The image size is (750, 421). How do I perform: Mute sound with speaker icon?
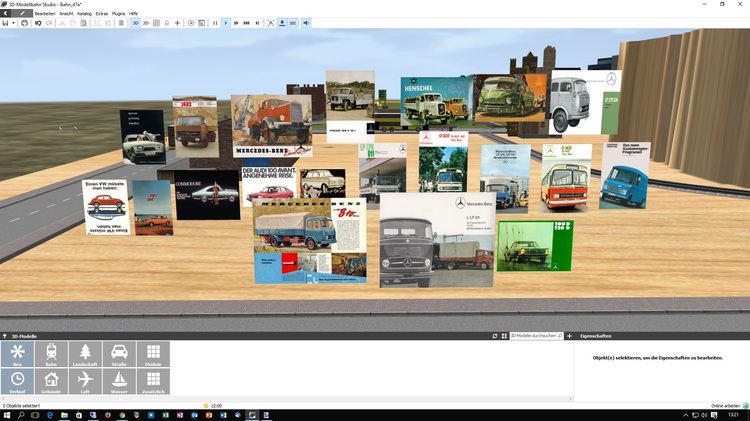[x=306, y=23]
